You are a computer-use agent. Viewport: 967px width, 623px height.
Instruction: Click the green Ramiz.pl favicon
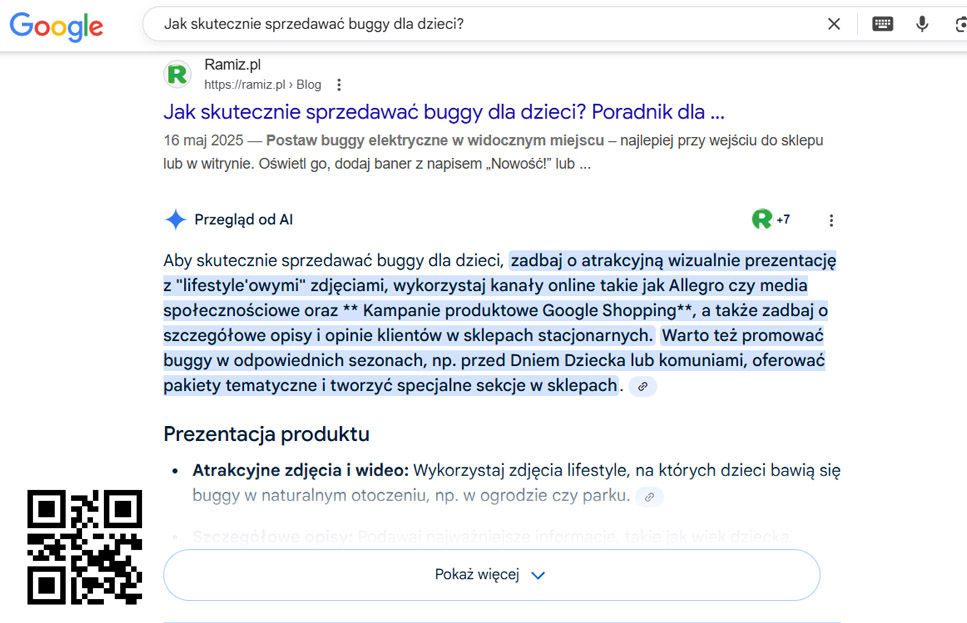point(178,74)
